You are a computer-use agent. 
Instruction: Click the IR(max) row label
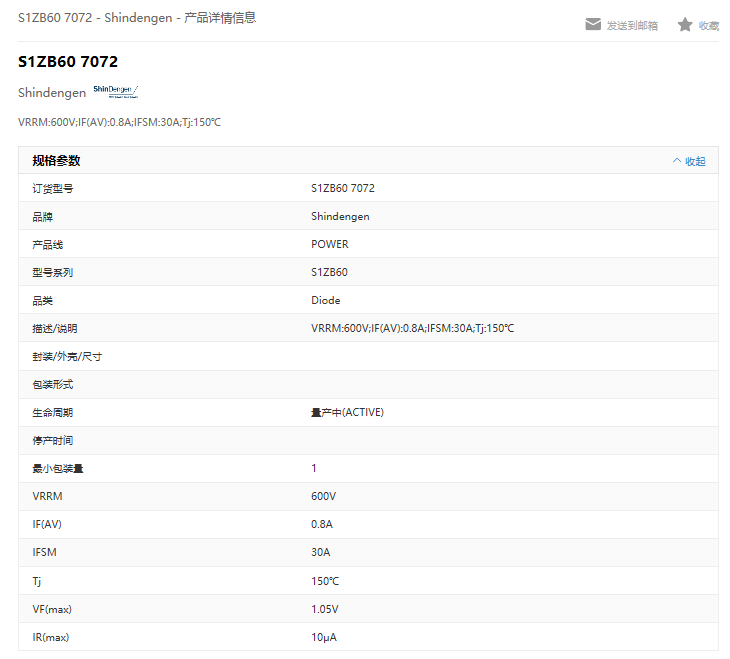pos(50,637)
